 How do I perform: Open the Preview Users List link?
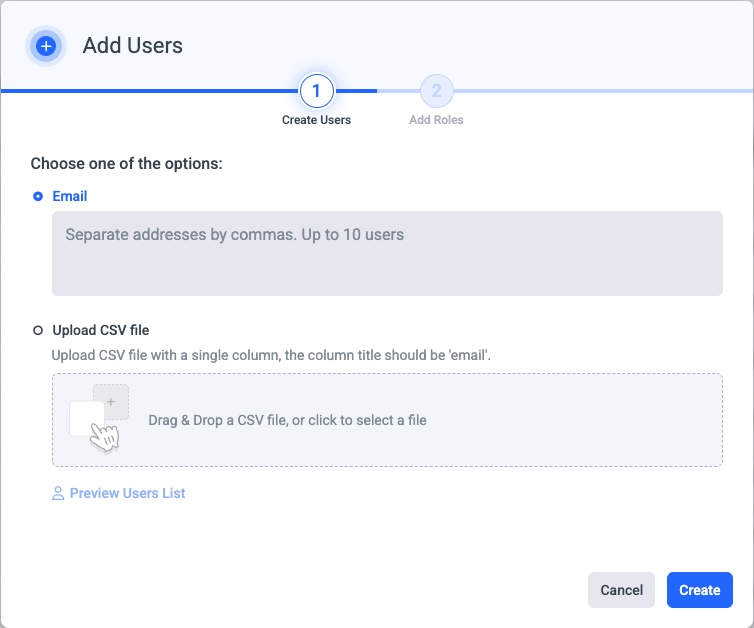point(127,493)
